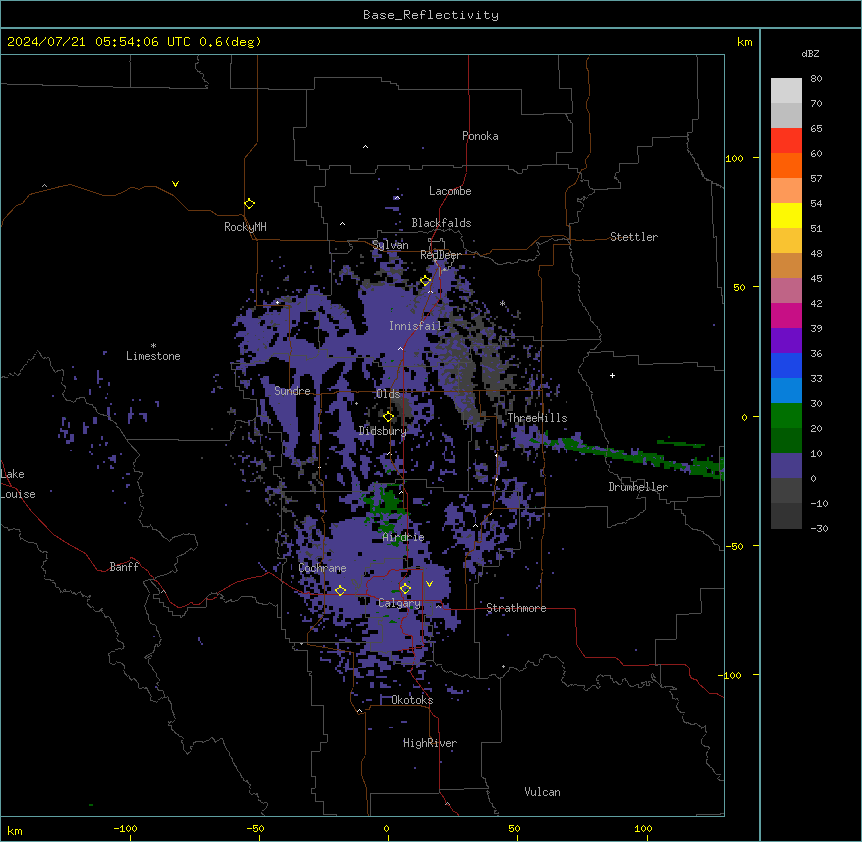Click the Vulcan city label
This screenshot has width=862, height=842.
543,792
